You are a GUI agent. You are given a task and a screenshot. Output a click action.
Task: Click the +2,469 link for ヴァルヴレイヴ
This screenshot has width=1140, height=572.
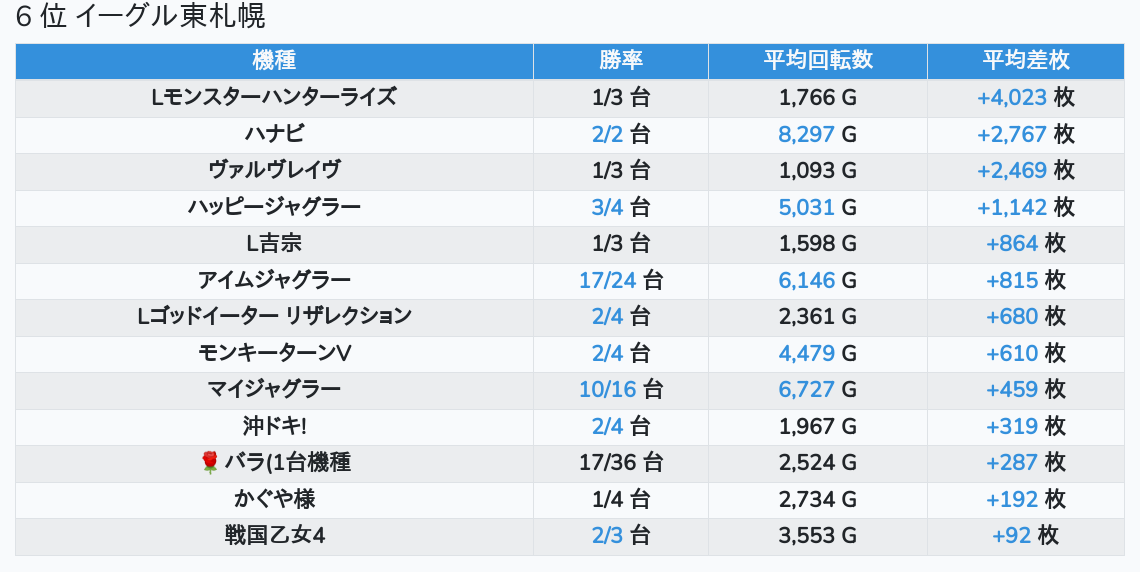pyautogui.click(x=1011, y=170)
